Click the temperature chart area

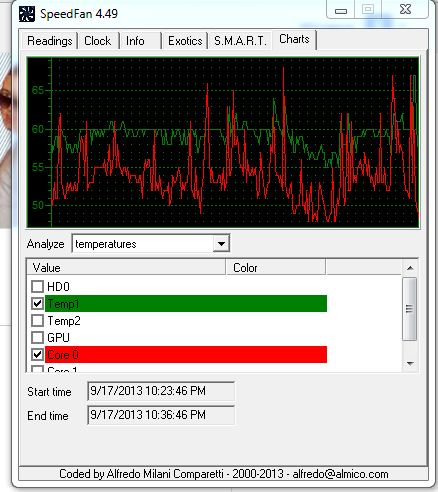223,142
